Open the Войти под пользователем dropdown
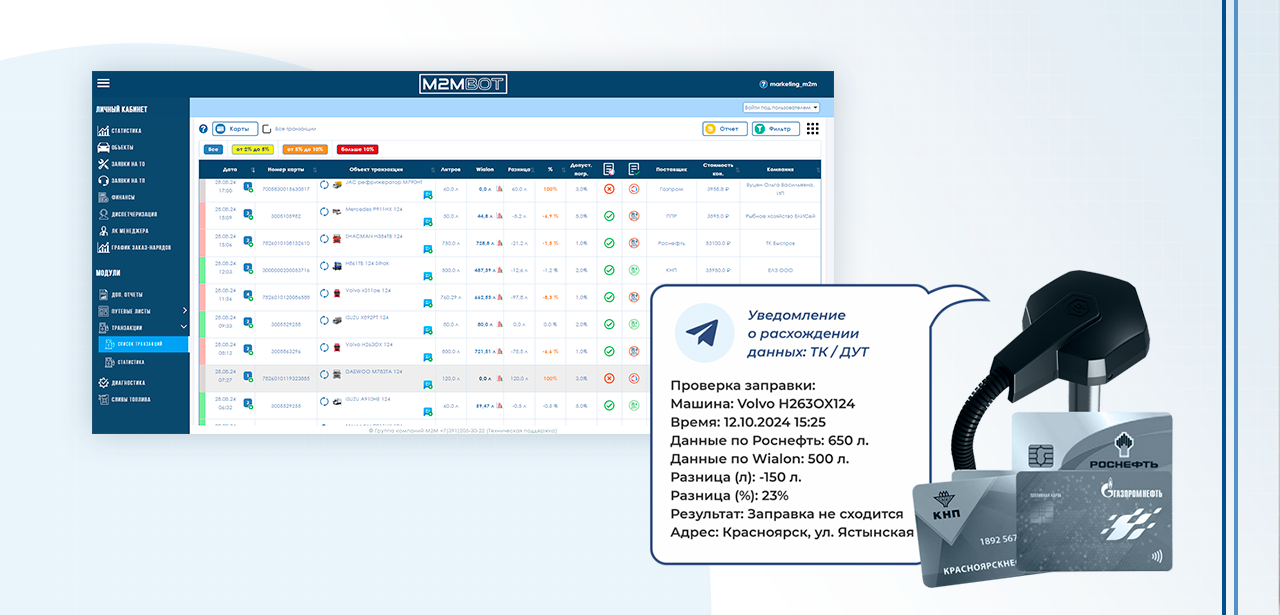The image size is (1280, 615). tap(781, 107)
